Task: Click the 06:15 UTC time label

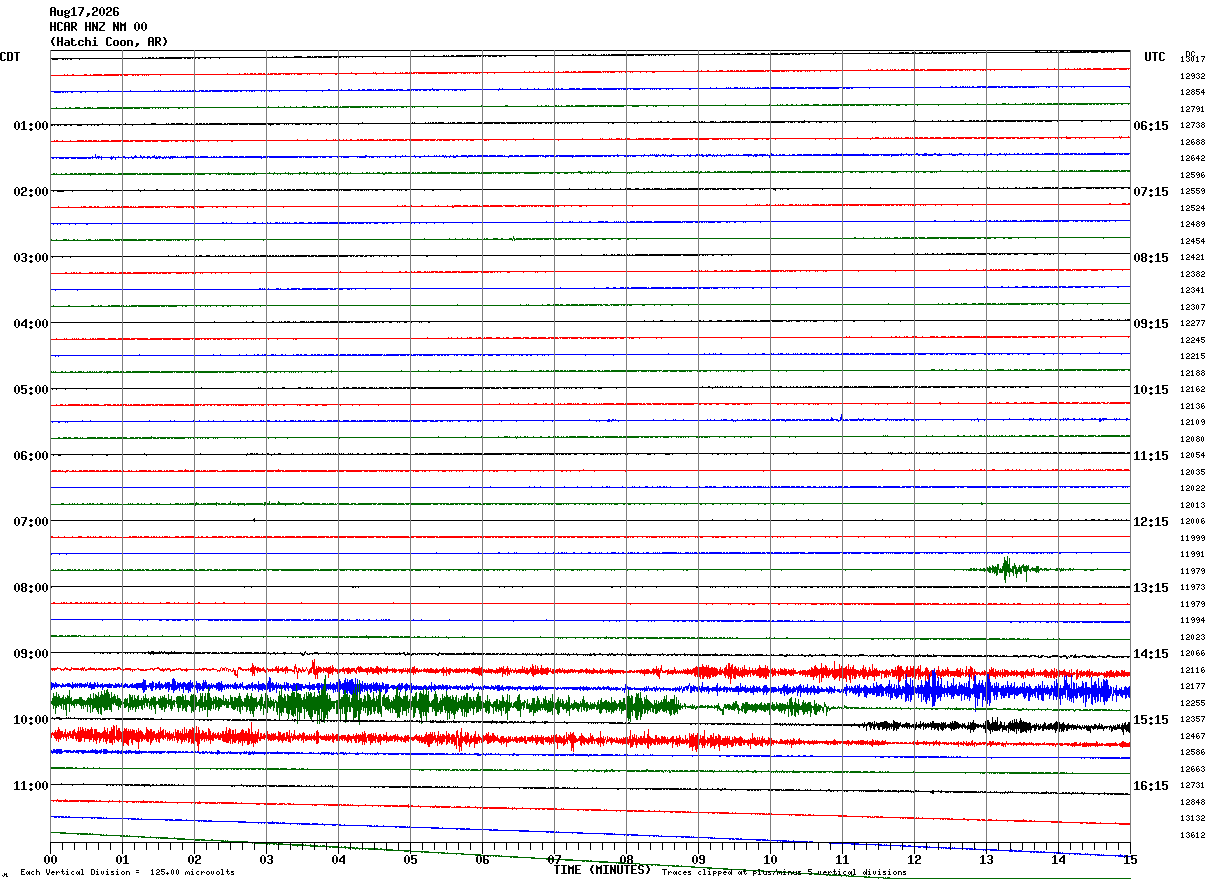Action: click(x=1151, y=126)
